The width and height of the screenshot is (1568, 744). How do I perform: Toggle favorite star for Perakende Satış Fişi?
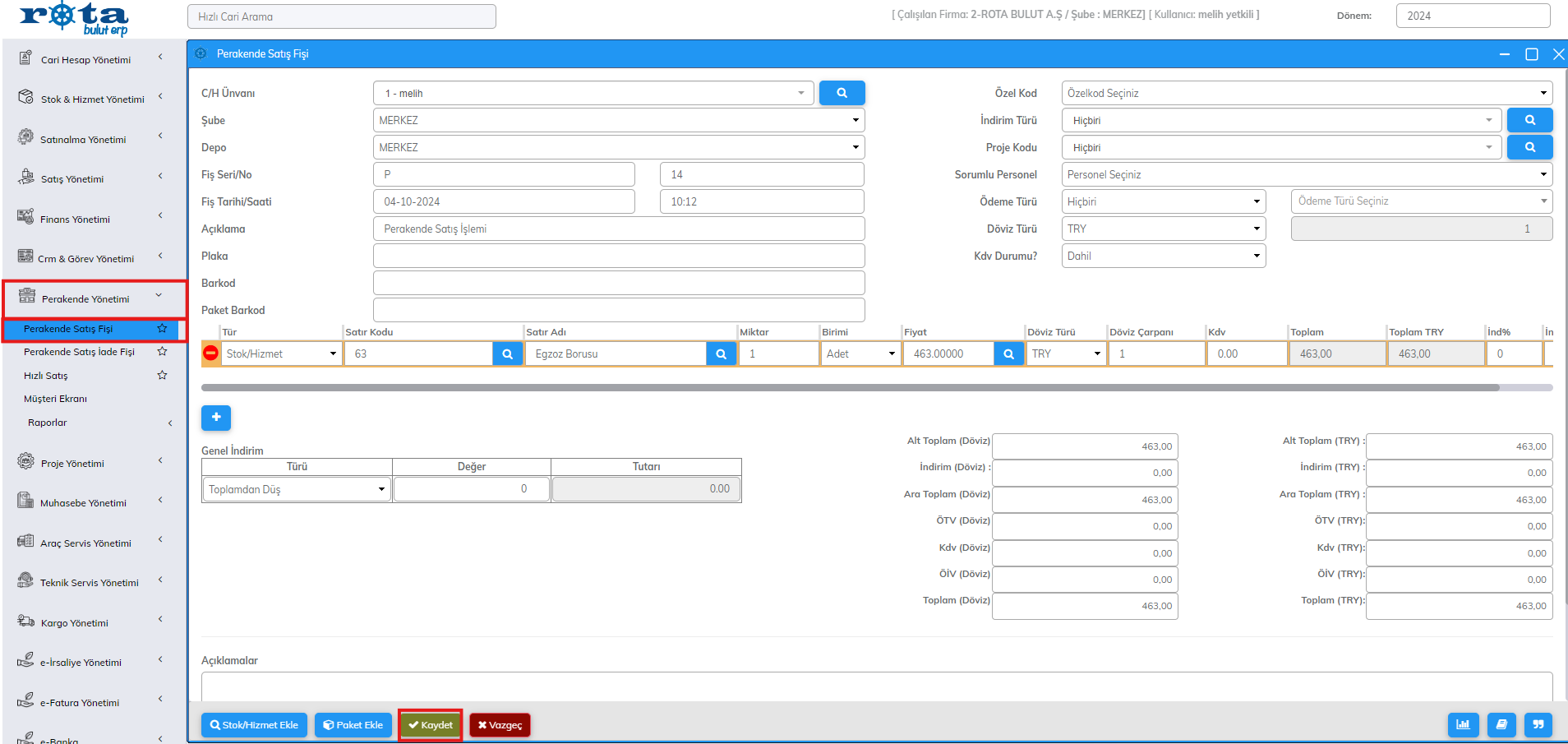pos(162,329)
